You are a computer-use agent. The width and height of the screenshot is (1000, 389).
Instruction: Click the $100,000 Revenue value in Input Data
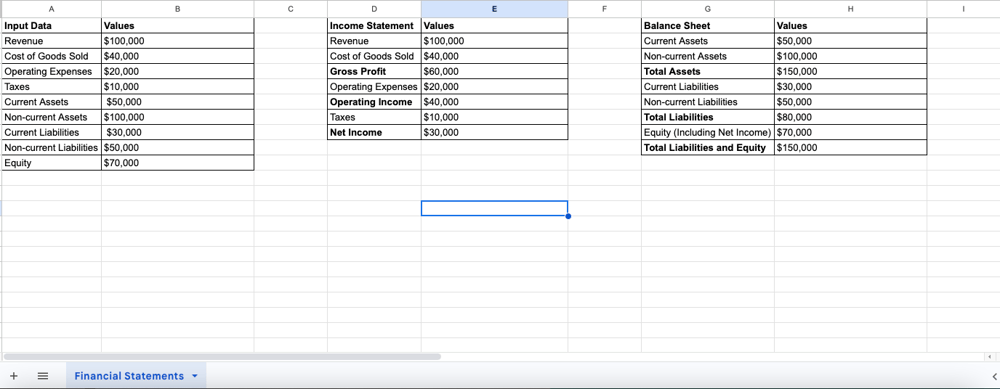[x=177, y=41]
